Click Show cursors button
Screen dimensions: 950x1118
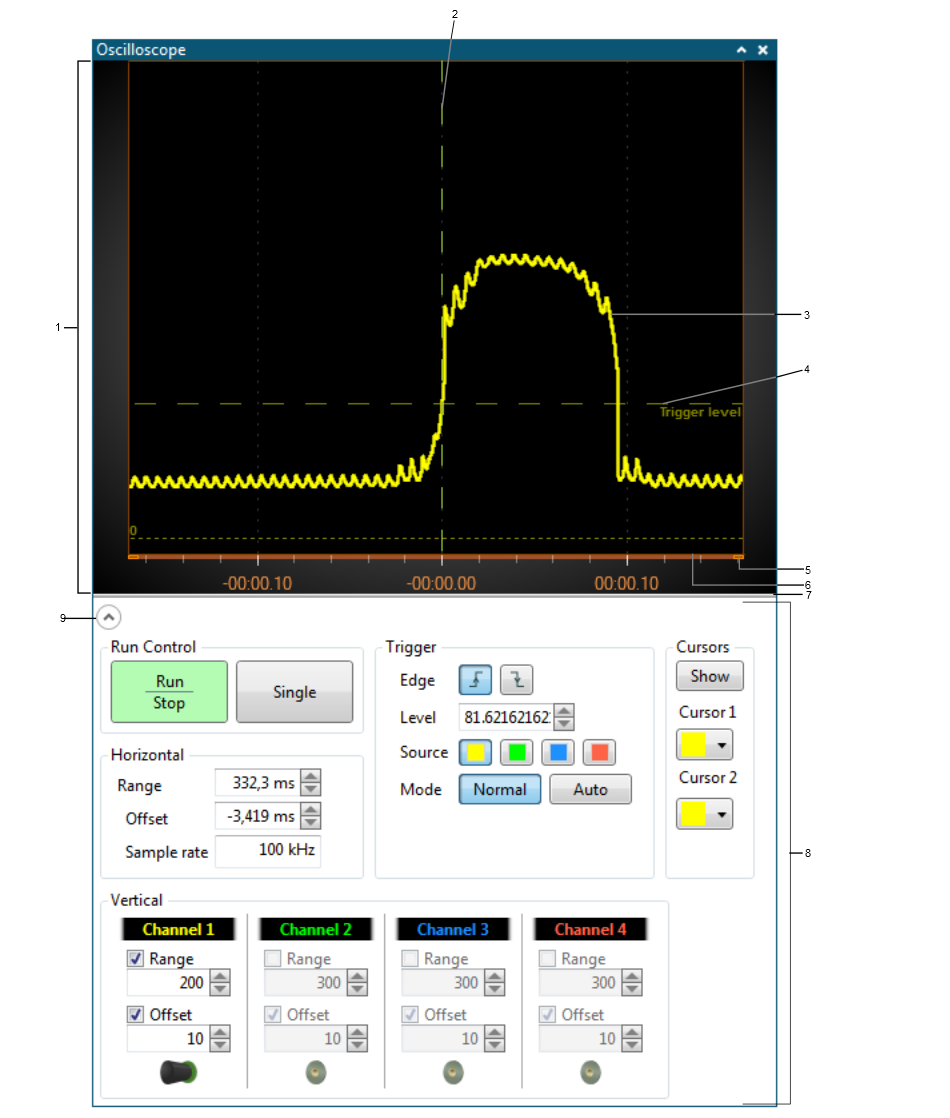point(709,676)
